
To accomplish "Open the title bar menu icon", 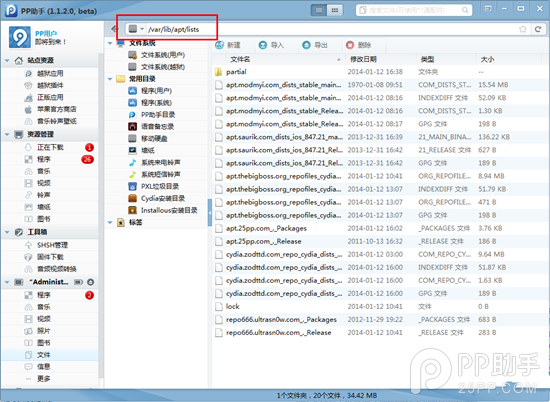I will pyautogui.click(x=488, y=8).
